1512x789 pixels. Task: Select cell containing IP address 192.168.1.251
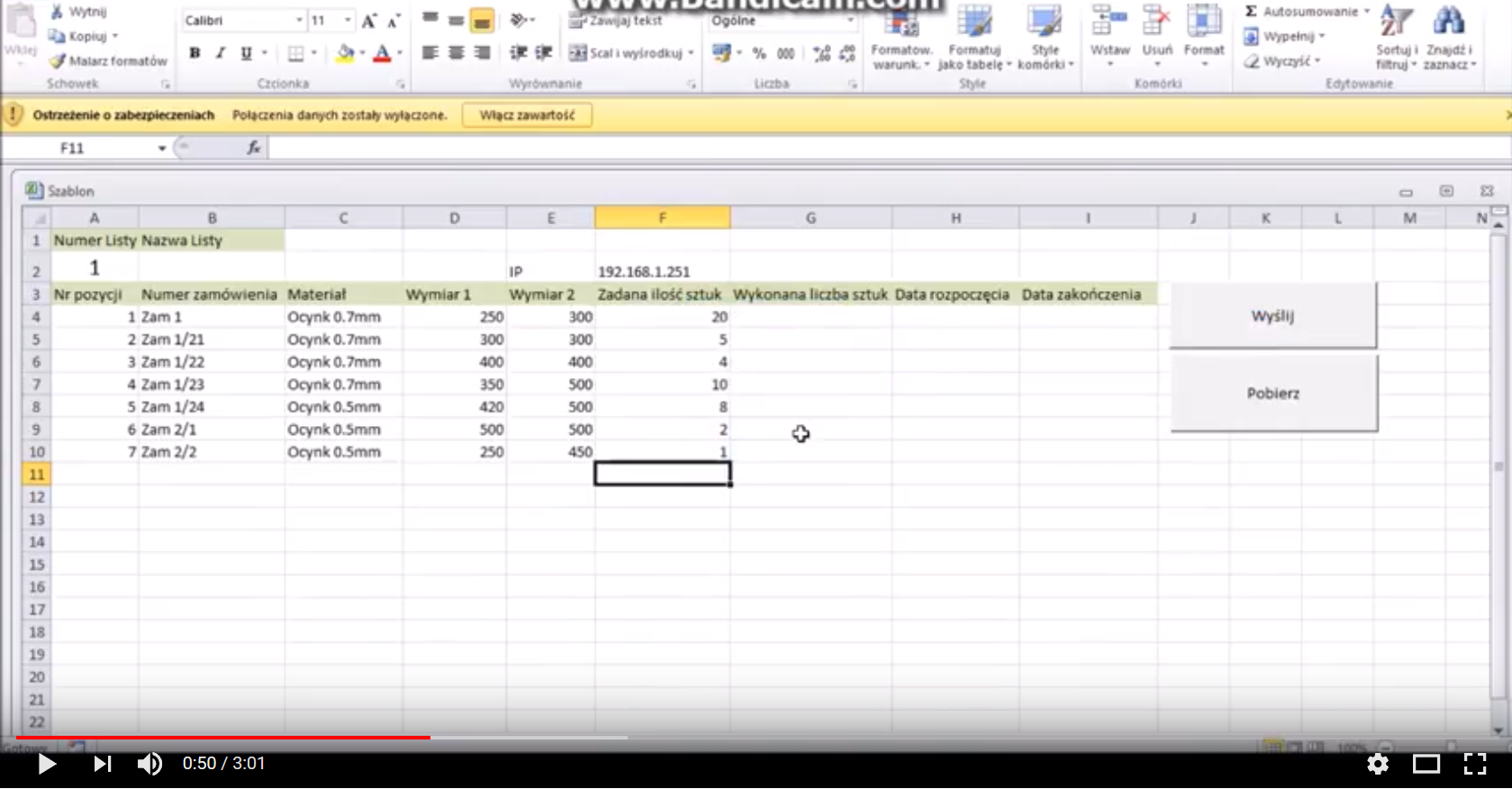pos(662,271)
